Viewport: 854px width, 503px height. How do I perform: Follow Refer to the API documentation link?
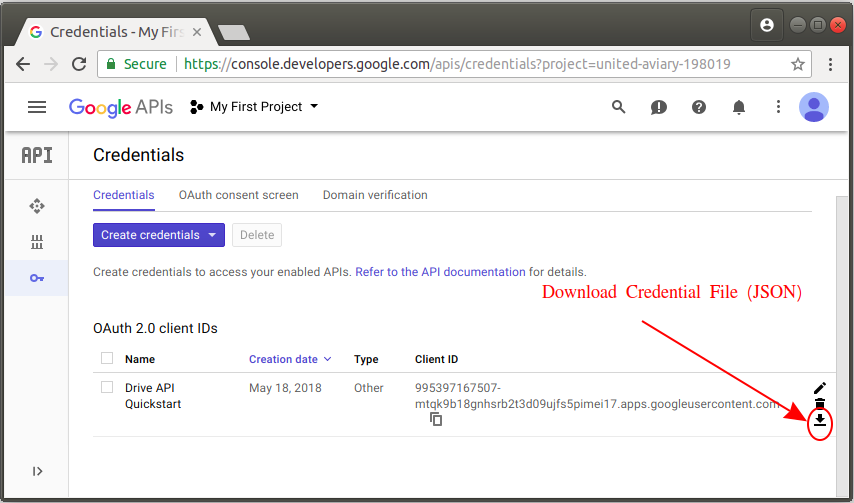440,272
